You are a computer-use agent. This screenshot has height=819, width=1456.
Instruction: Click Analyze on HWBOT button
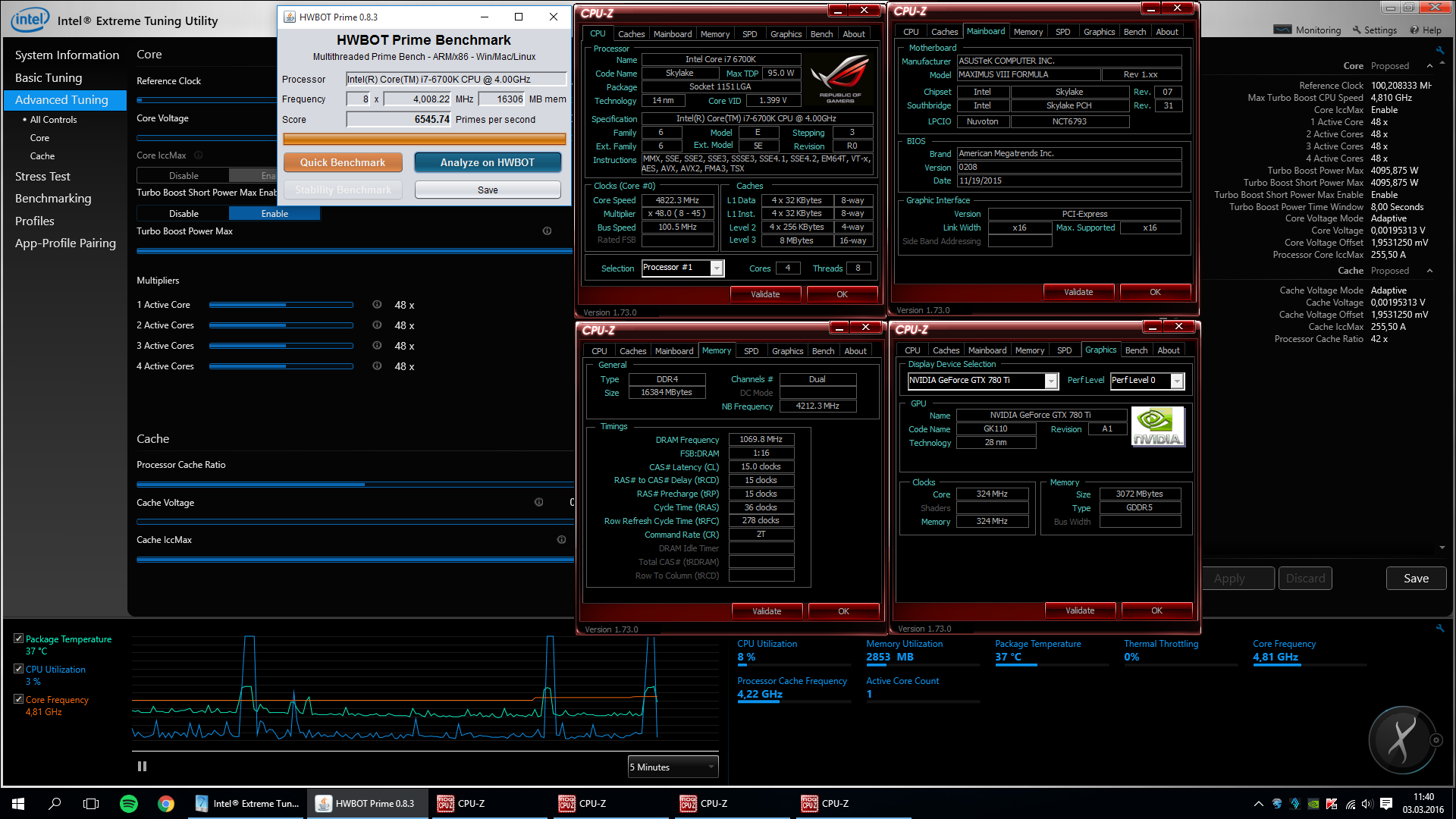[488, 162]
